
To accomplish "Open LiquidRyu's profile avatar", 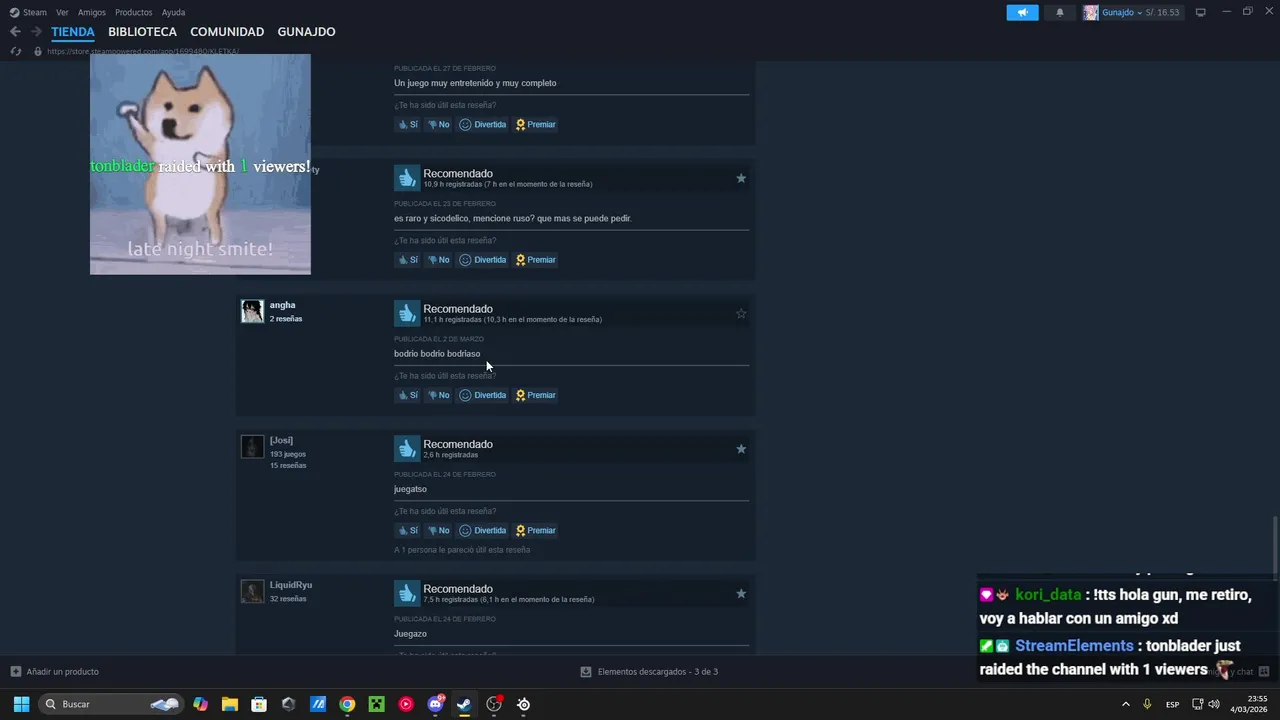I will point(252,591).
